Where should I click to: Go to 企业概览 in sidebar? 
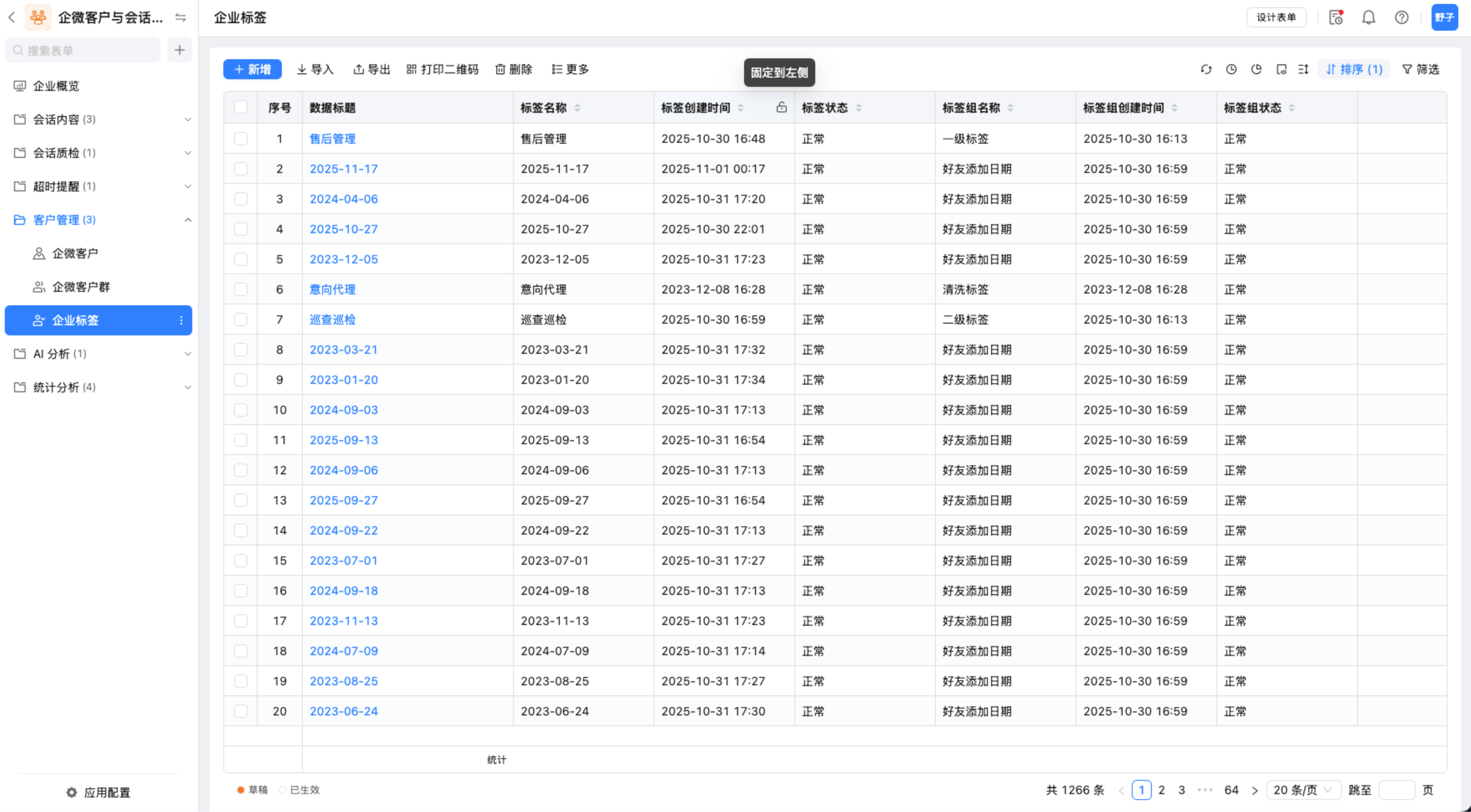[56, 86]
